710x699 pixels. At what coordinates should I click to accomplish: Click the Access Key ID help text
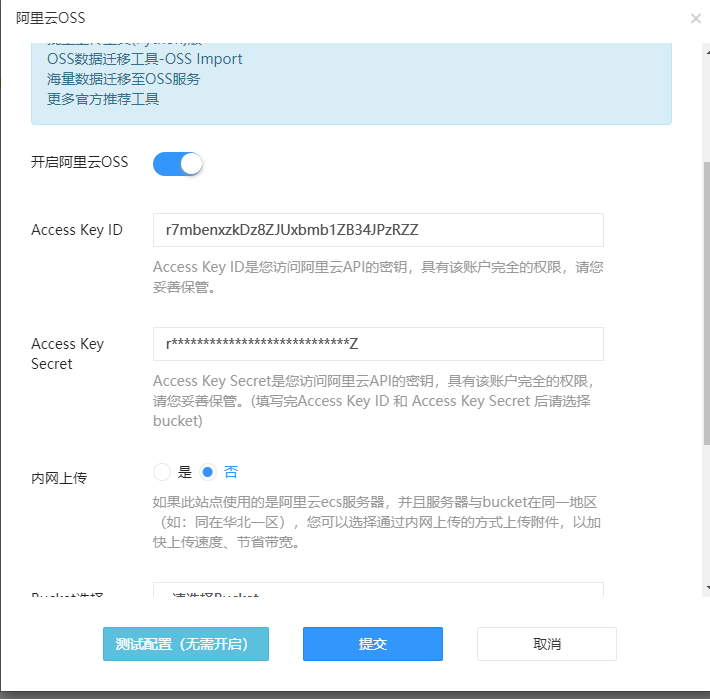(x=378, y=277)
